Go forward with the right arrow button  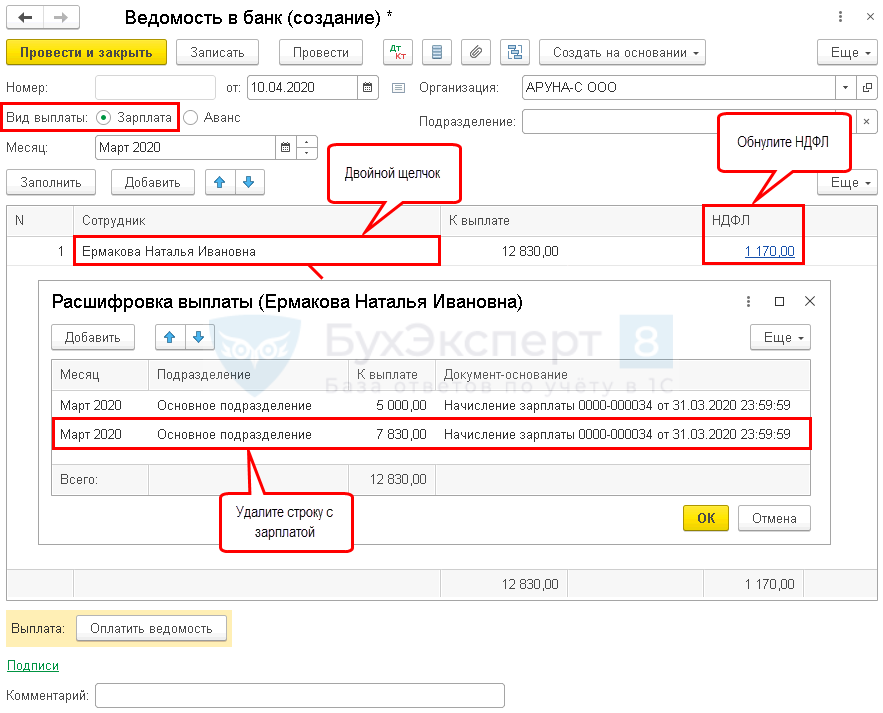click(x=61, y=17)
